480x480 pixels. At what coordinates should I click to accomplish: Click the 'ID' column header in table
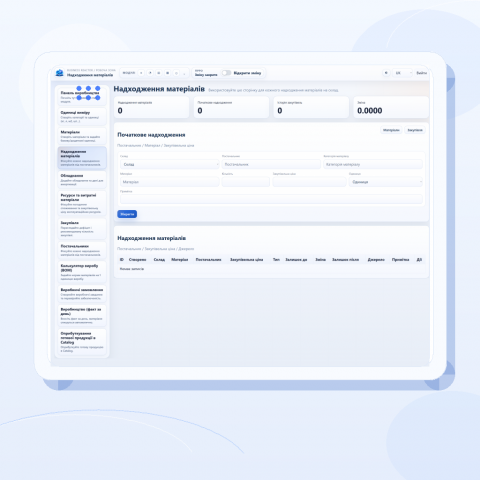[122, 260]
